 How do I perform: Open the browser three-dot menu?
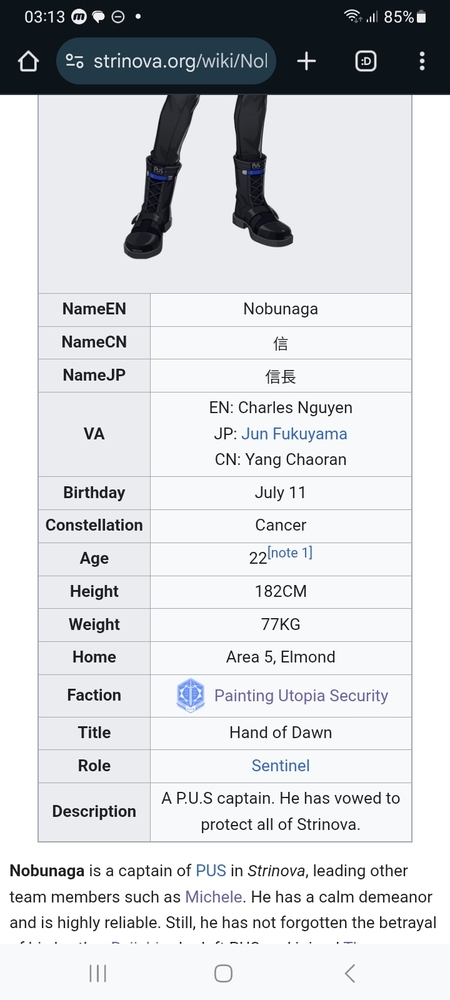[x=422, y=61]
